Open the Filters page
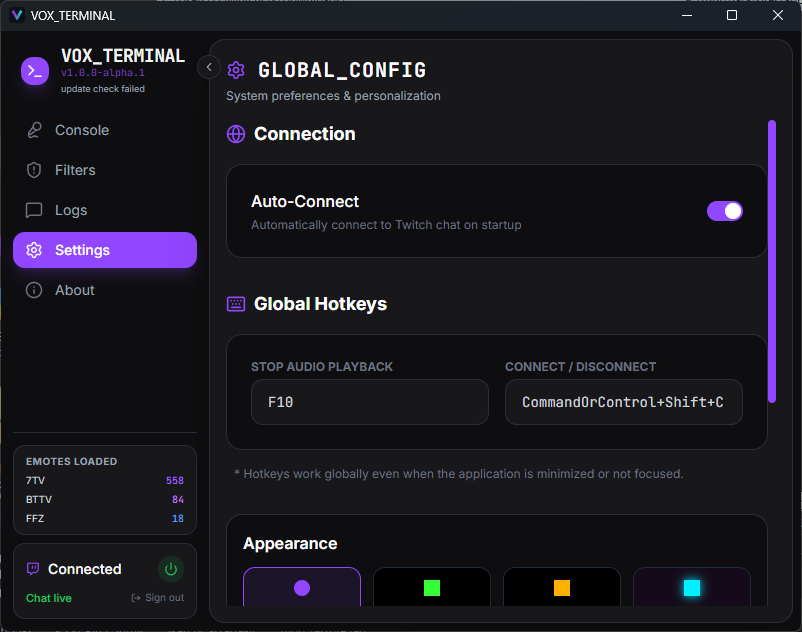Image resolution: width=802 pixels, height=632 pixels. click(x=105, y=170)
